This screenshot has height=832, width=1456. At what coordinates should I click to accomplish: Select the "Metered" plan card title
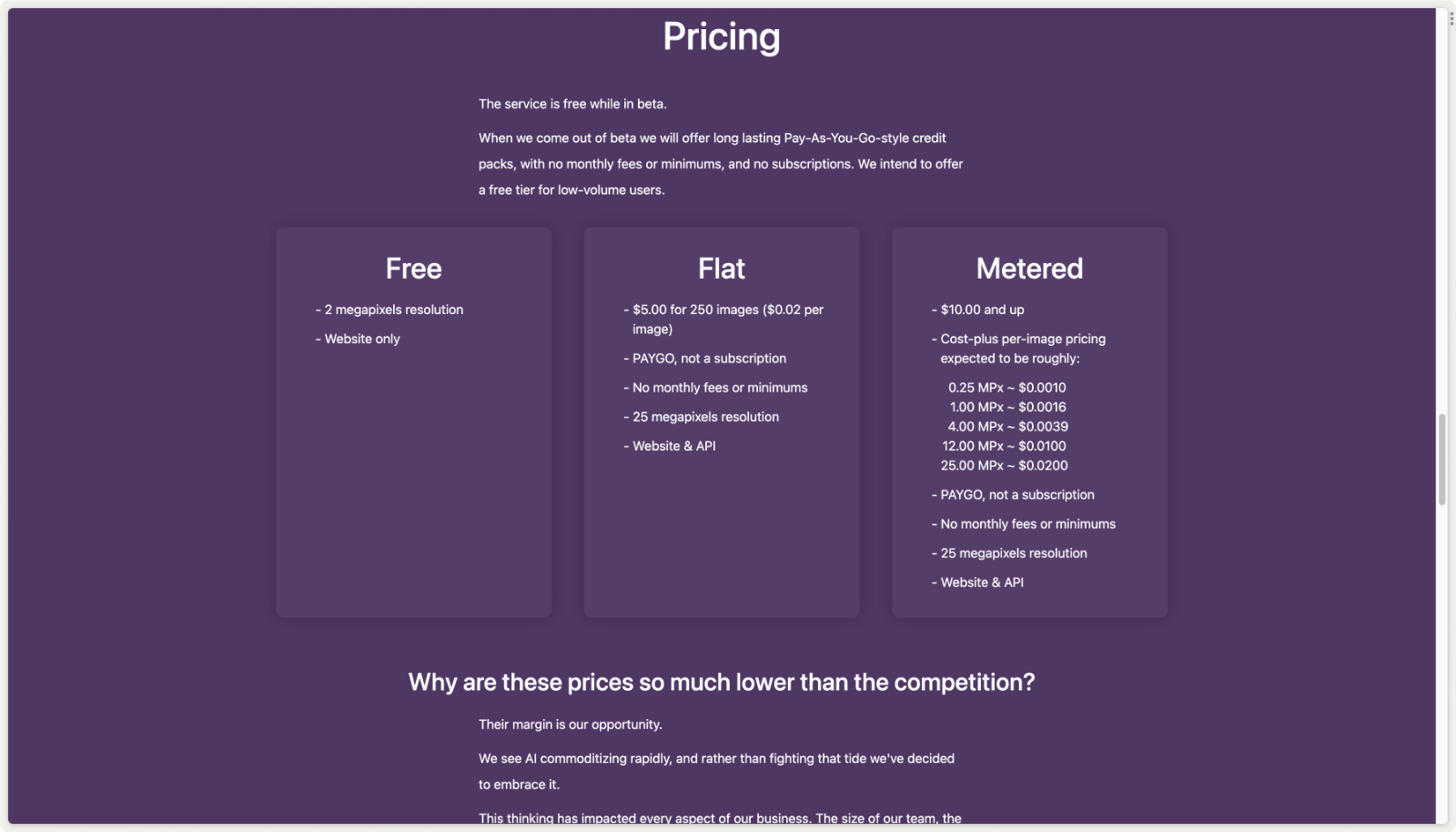pyautogui.click(x=1029, y=269)
